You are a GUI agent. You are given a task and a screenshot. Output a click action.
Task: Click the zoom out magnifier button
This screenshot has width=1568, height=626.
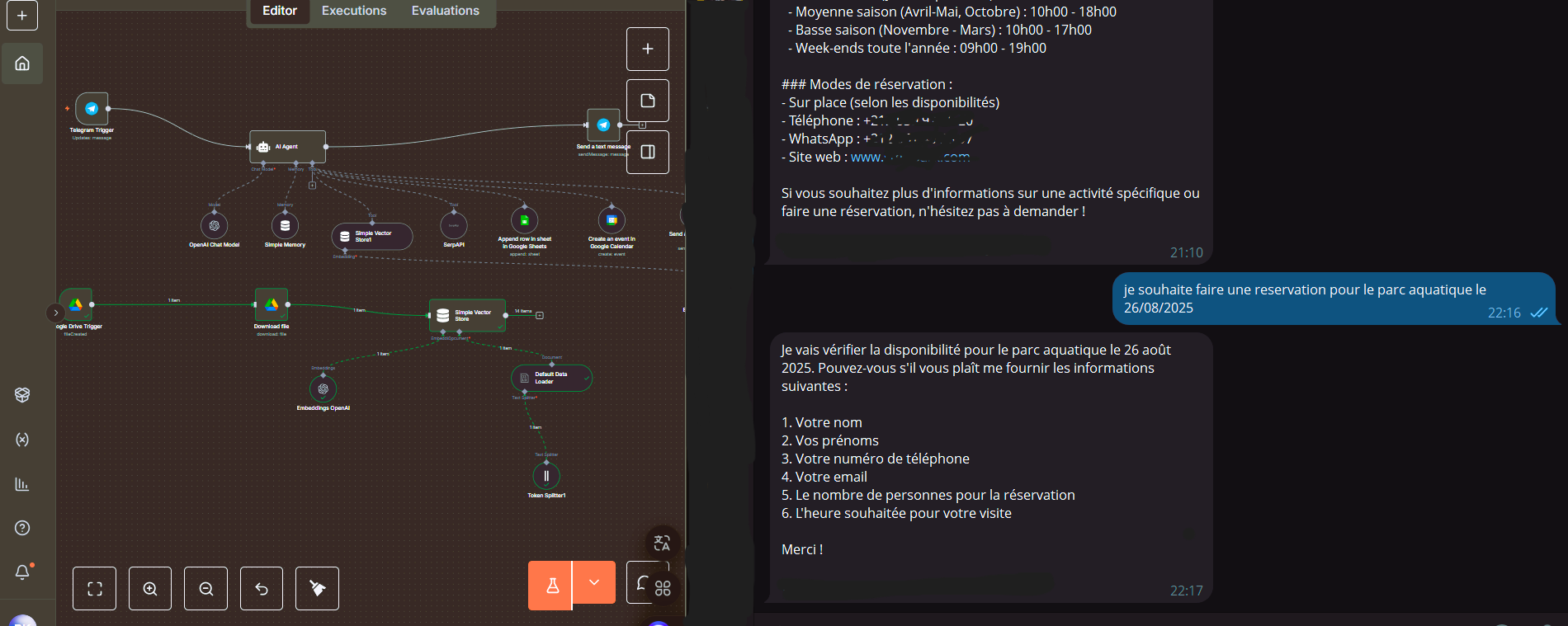point(206,589)
